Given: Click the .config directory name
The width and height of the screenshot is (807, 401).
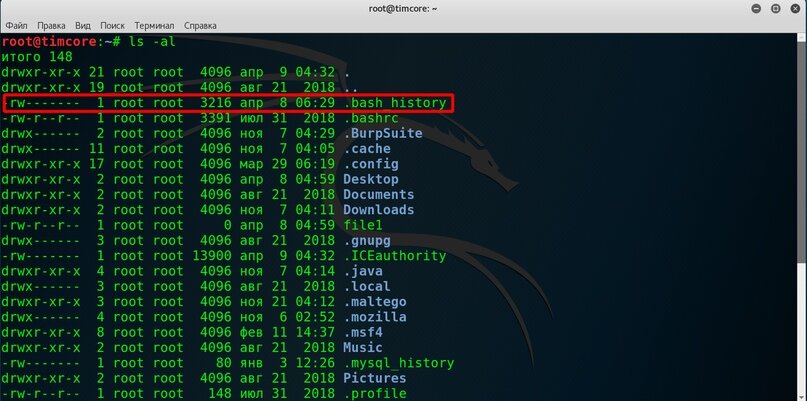Looking at the screenshot, I should coord(371,164).
